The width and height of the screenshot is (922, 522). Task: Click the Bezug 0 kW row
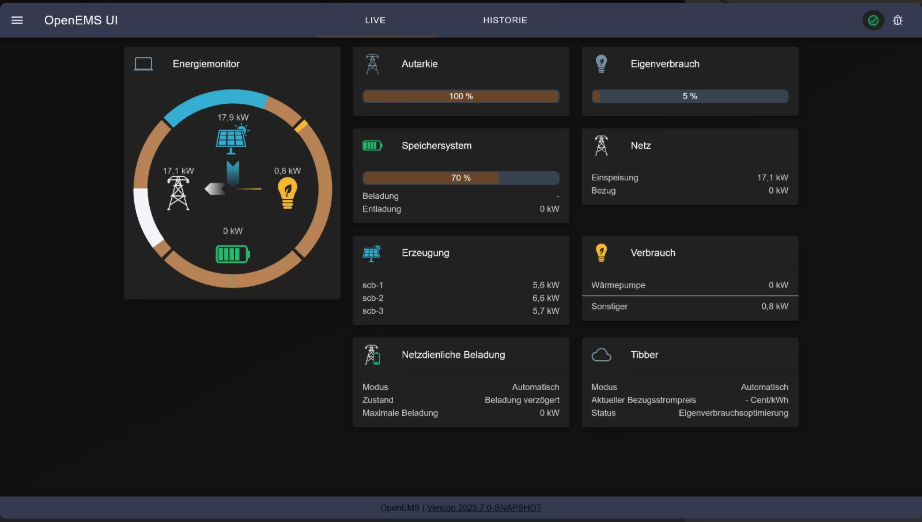690,190
